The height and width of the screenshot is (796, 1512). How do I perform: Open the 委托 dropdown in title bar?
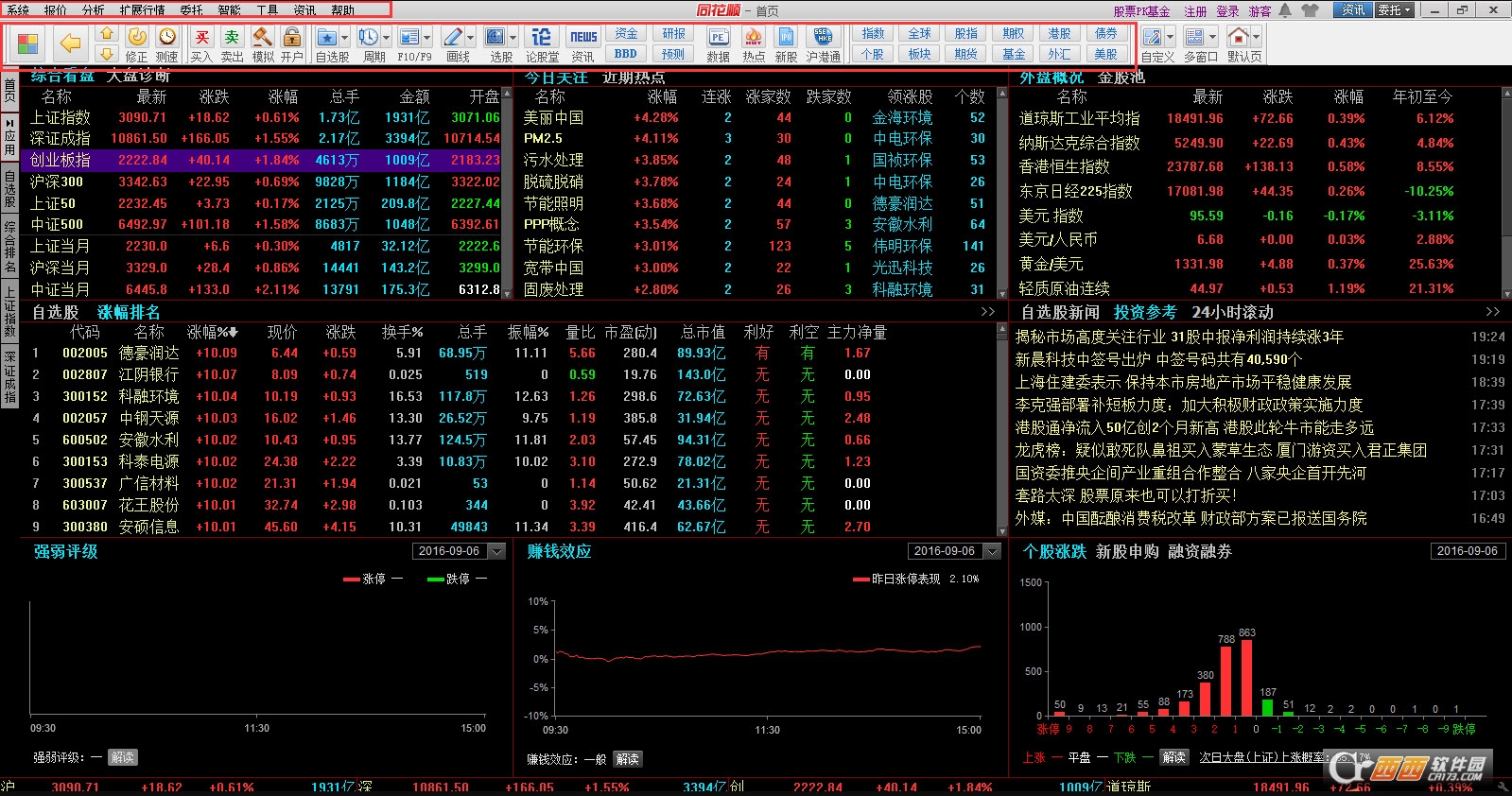(x=1394, y=10)
